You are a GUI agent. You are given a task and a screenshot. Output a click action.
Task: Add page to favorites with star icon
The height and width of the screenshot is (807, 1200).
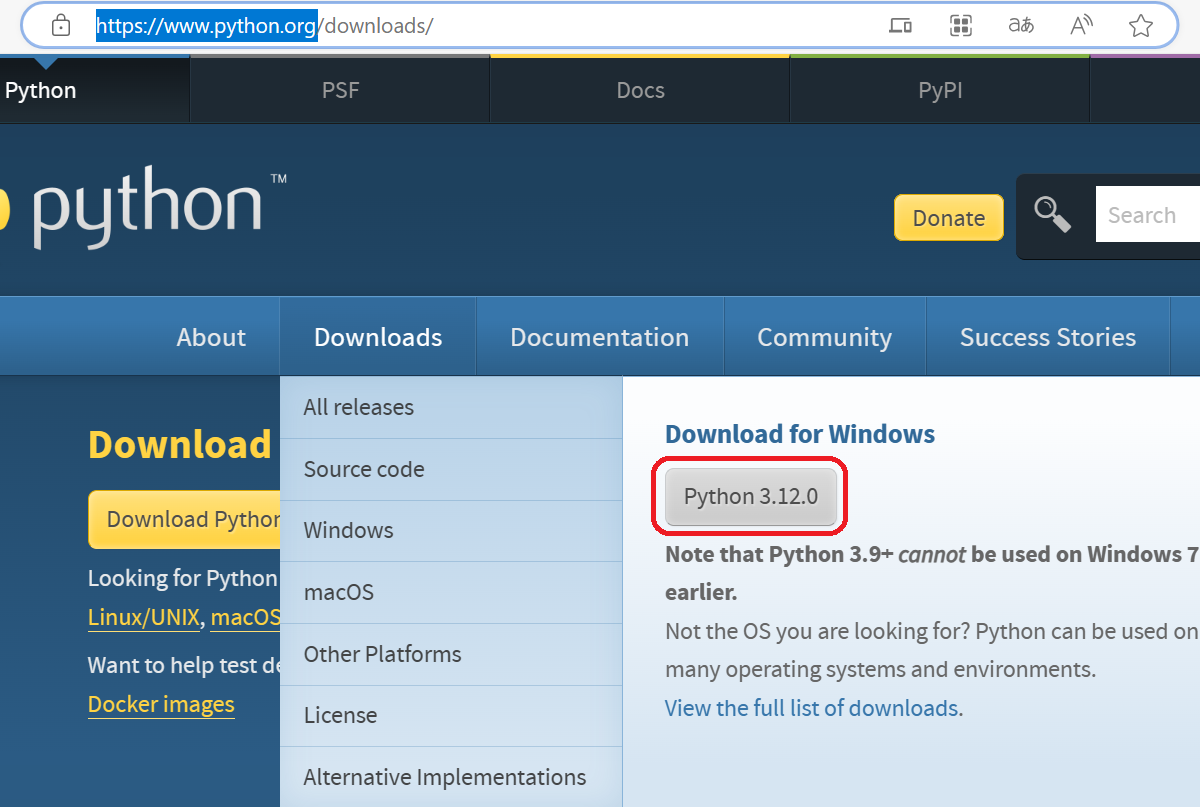[1141, 26]
